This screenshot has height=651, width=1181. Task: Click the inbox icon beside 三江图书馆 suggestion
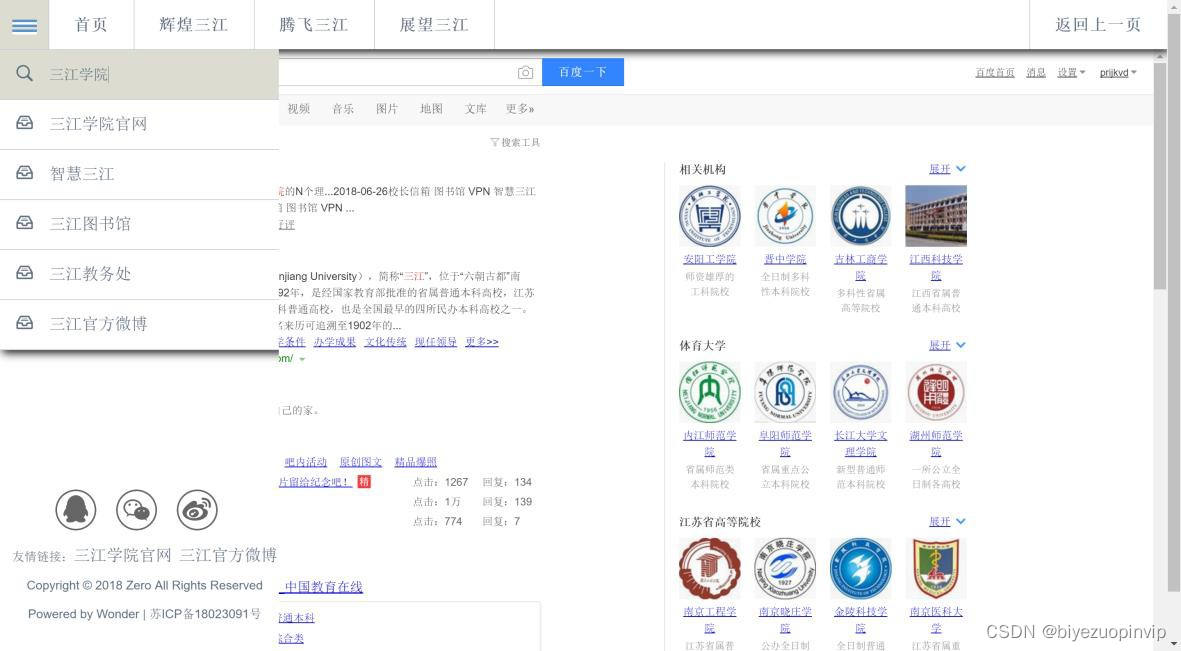[x=23, y=223]
